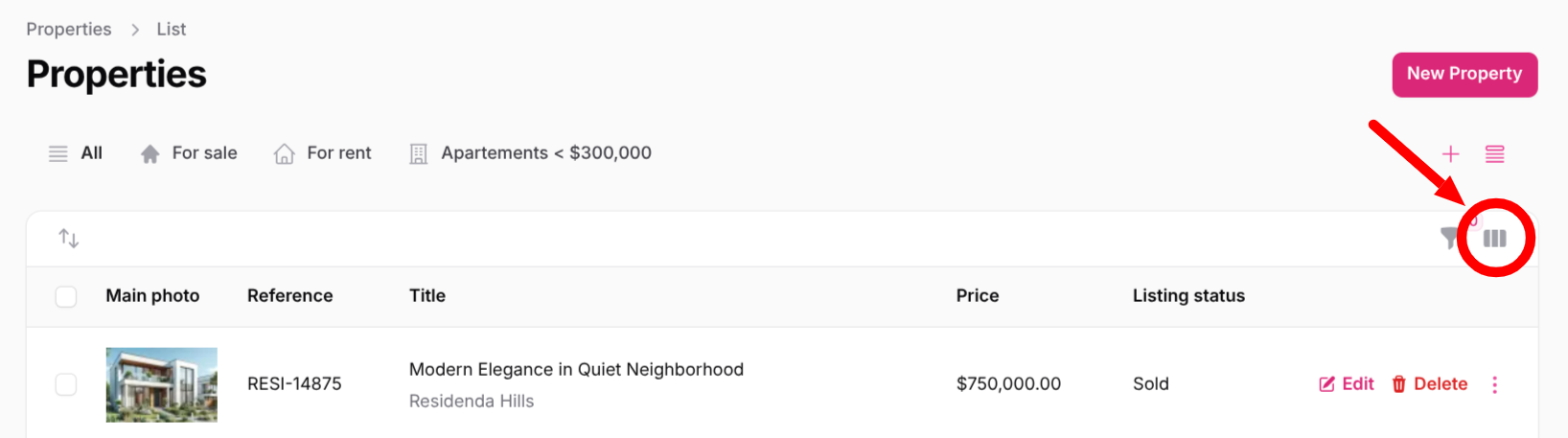
Task: Click the trash Delete icon for RESI-14875
Action: (1399, 384)
